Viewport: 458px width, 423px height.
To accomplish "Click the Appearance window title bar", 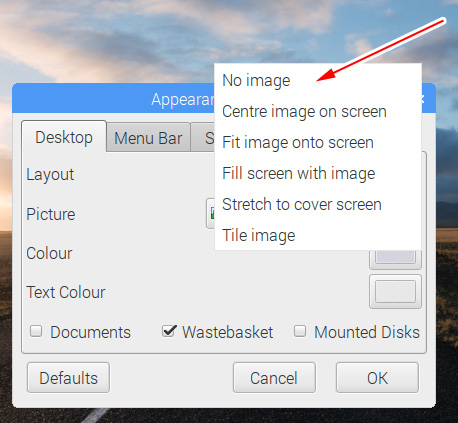I will click(113, 99).
